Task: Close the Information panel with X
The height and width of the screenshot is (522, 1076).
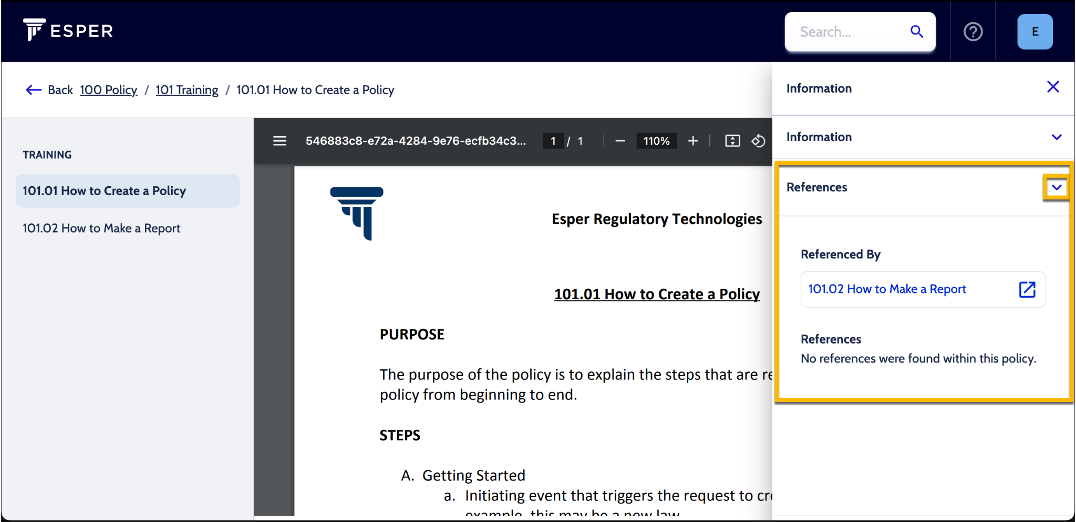Action: coord(1053,87)
